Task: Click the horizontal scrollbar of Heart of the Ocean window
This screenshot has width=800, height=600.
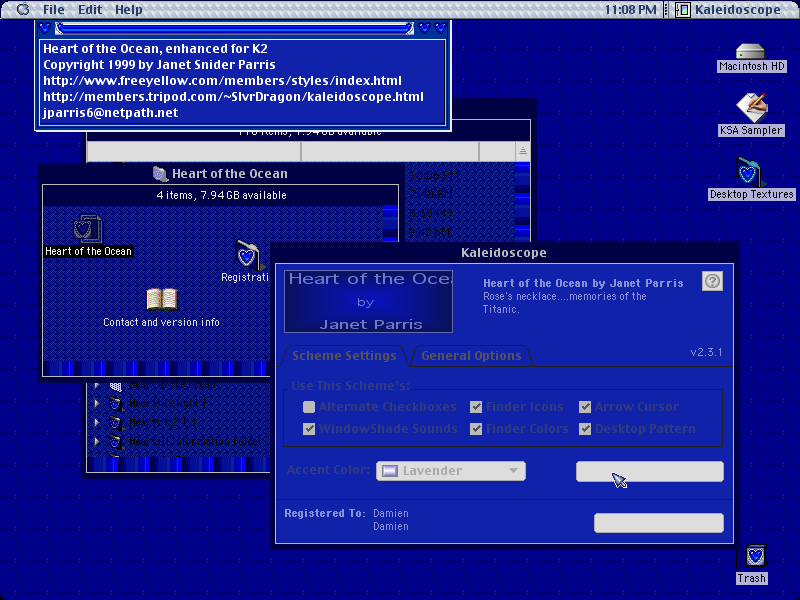Action: point(156,368)
